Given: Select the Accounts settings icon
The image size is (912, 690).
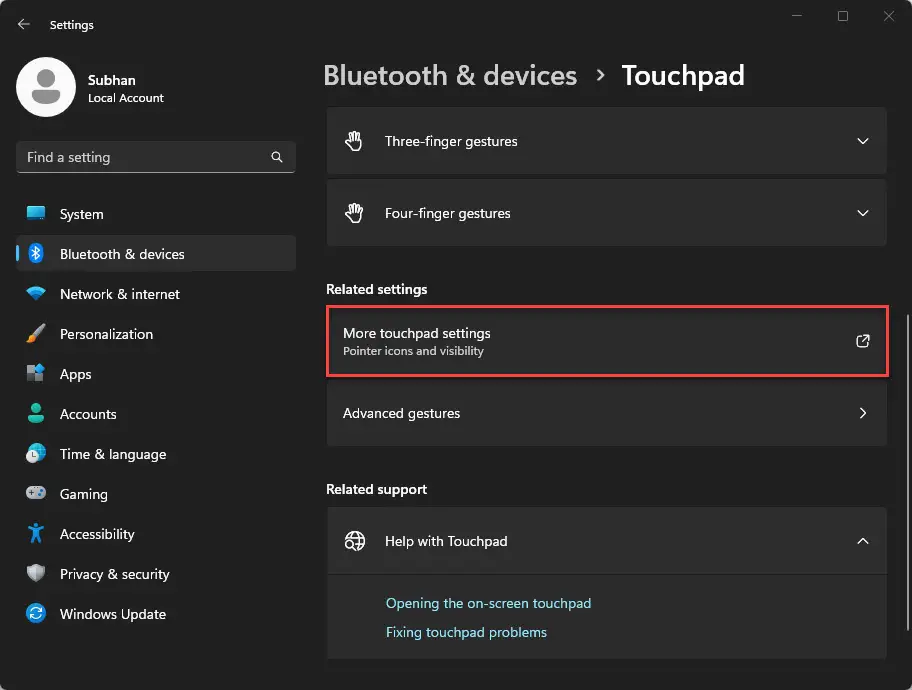Looking at the screenshot, I should click(x=37, y=414).
